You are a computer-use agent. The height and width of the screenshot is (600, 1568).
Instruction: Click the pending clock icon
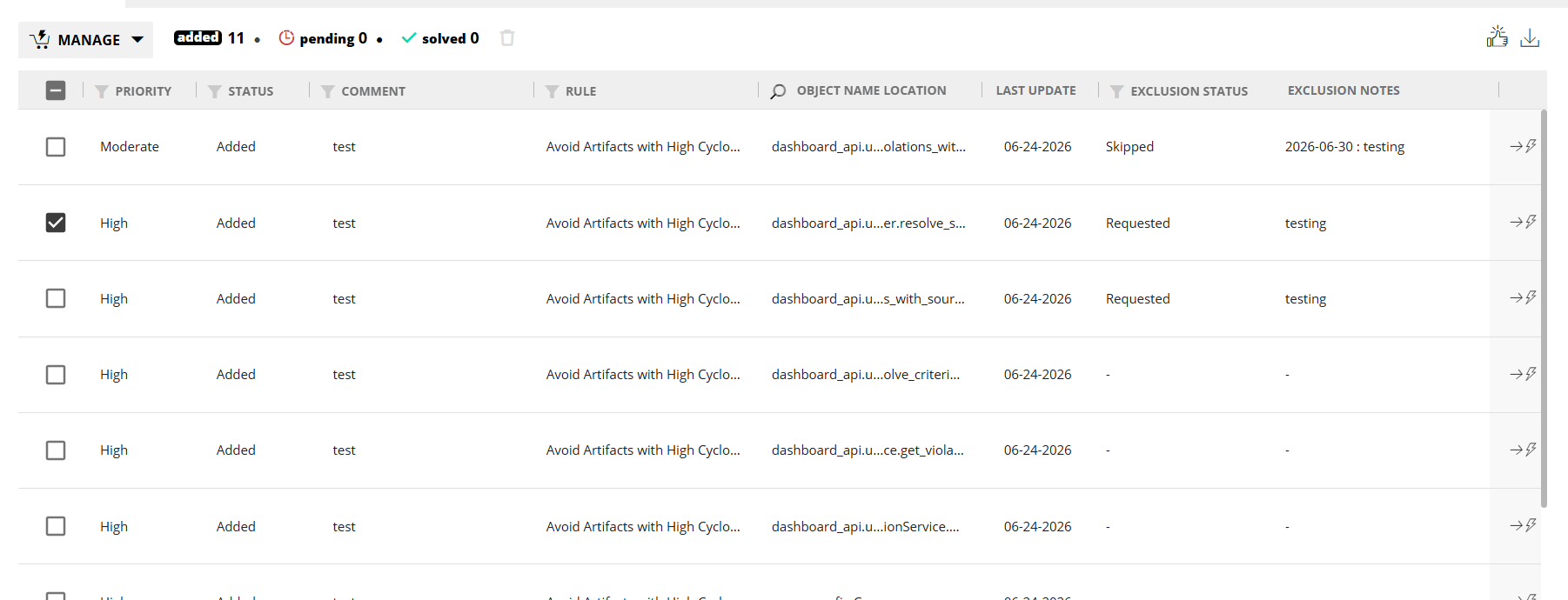click(x=286, y=37)
